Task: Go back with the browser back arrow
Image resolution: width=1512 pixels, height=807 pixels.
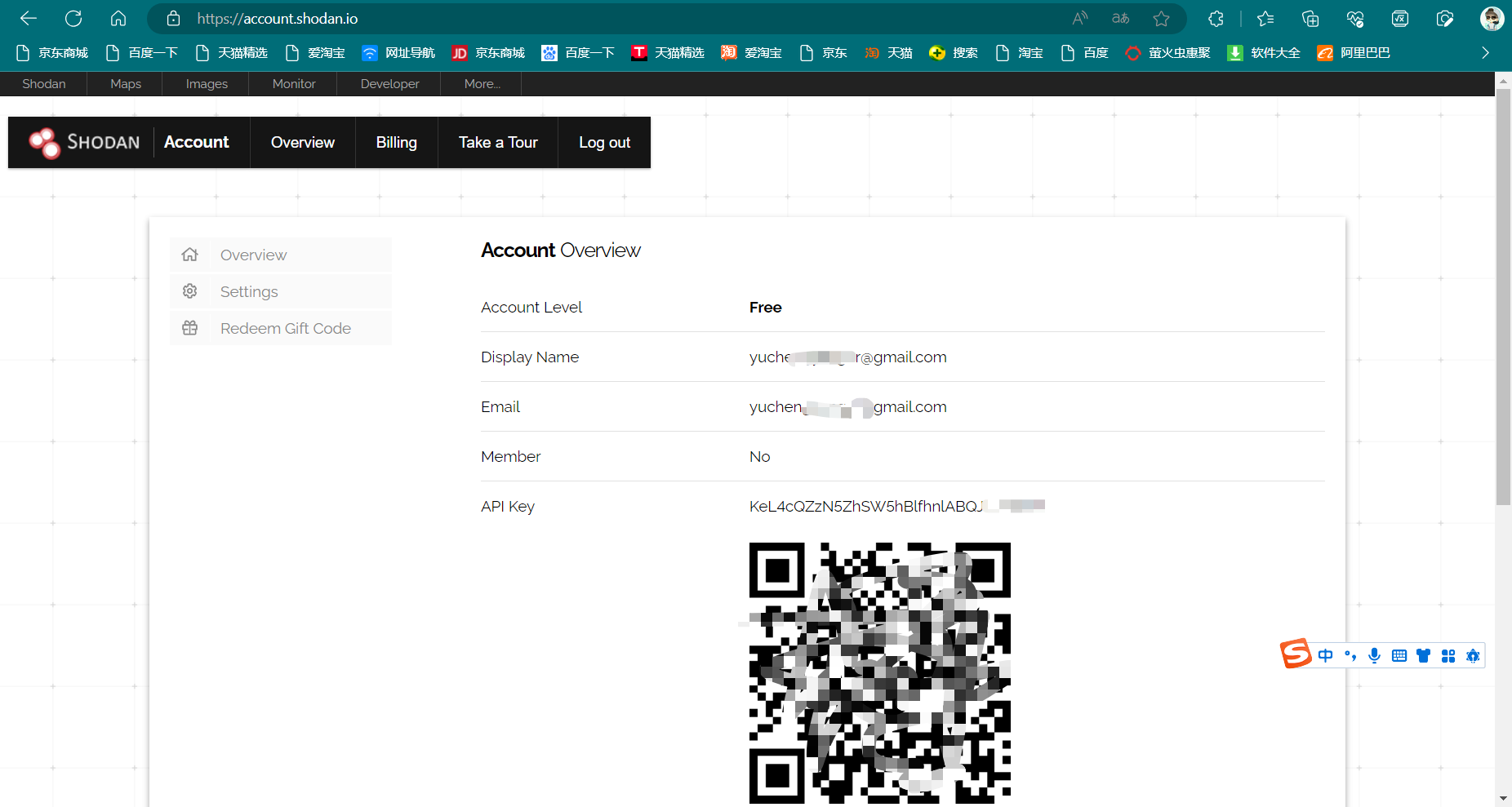Action: click(29, 18)
